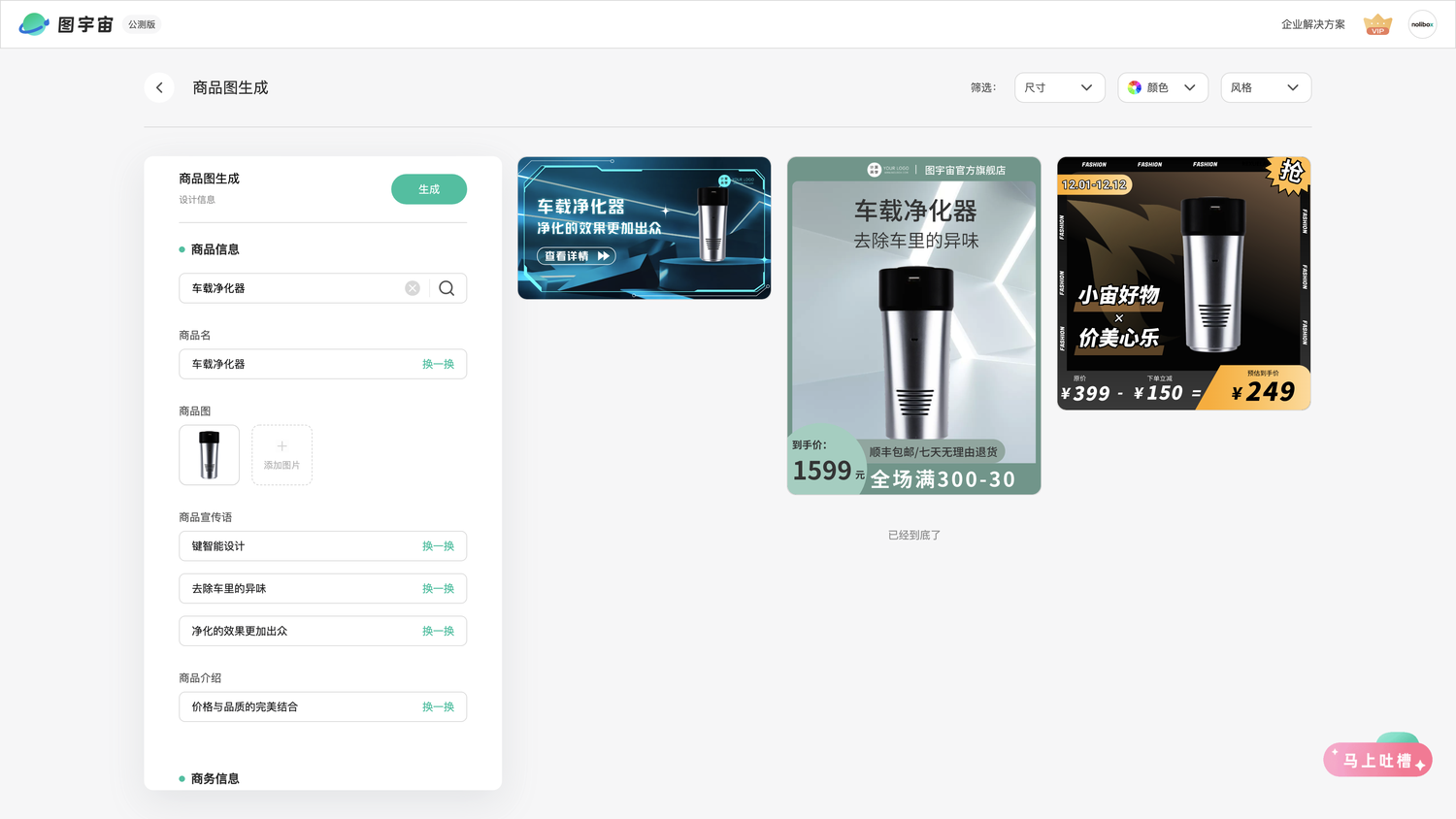The width and height of the screenshot is (1456, 819).
Task: Open the 颜色 color dropdown
Action: (1163, 87)
